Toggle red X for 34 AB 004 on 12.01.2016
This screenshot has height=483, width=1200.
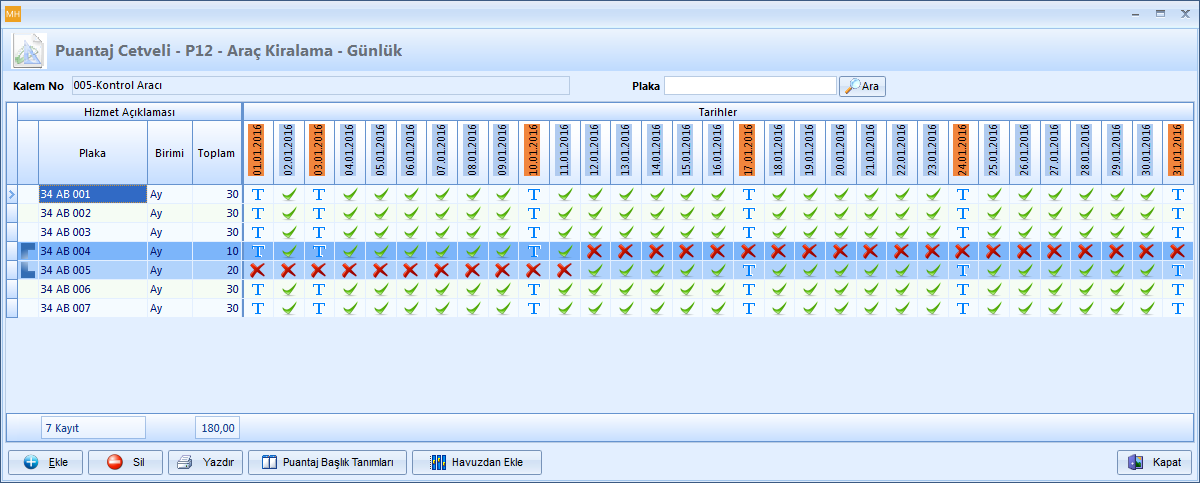(595, 251)
